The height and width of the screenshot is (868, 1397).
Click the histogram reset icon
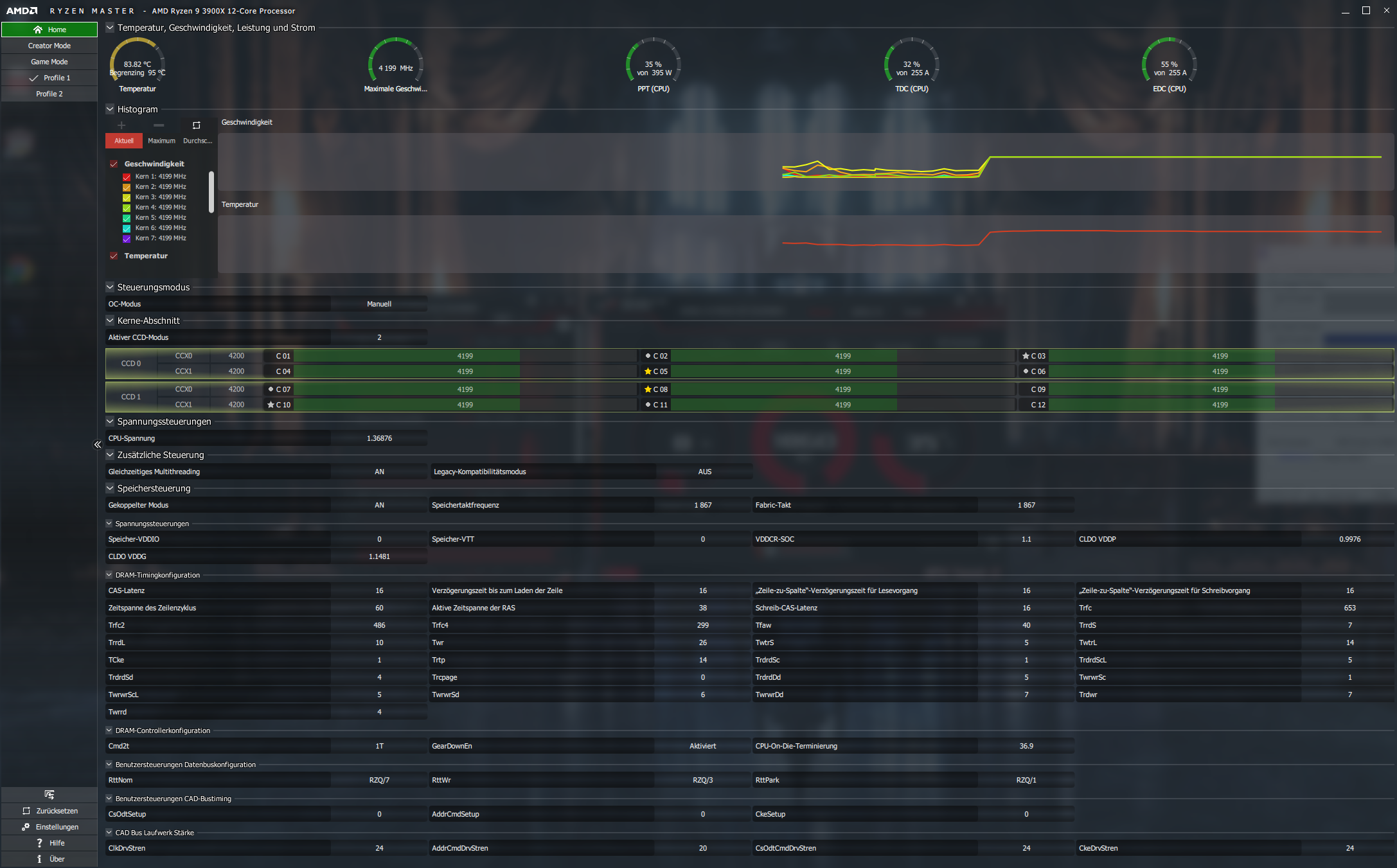(x=197, y=125)
